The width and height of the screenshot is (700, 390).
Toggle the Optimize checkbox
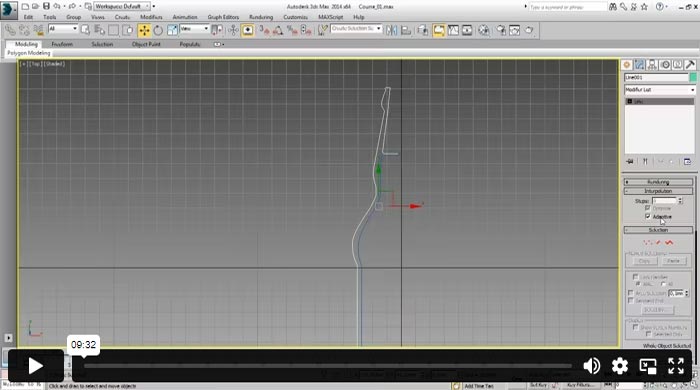[x=648, y=208]
